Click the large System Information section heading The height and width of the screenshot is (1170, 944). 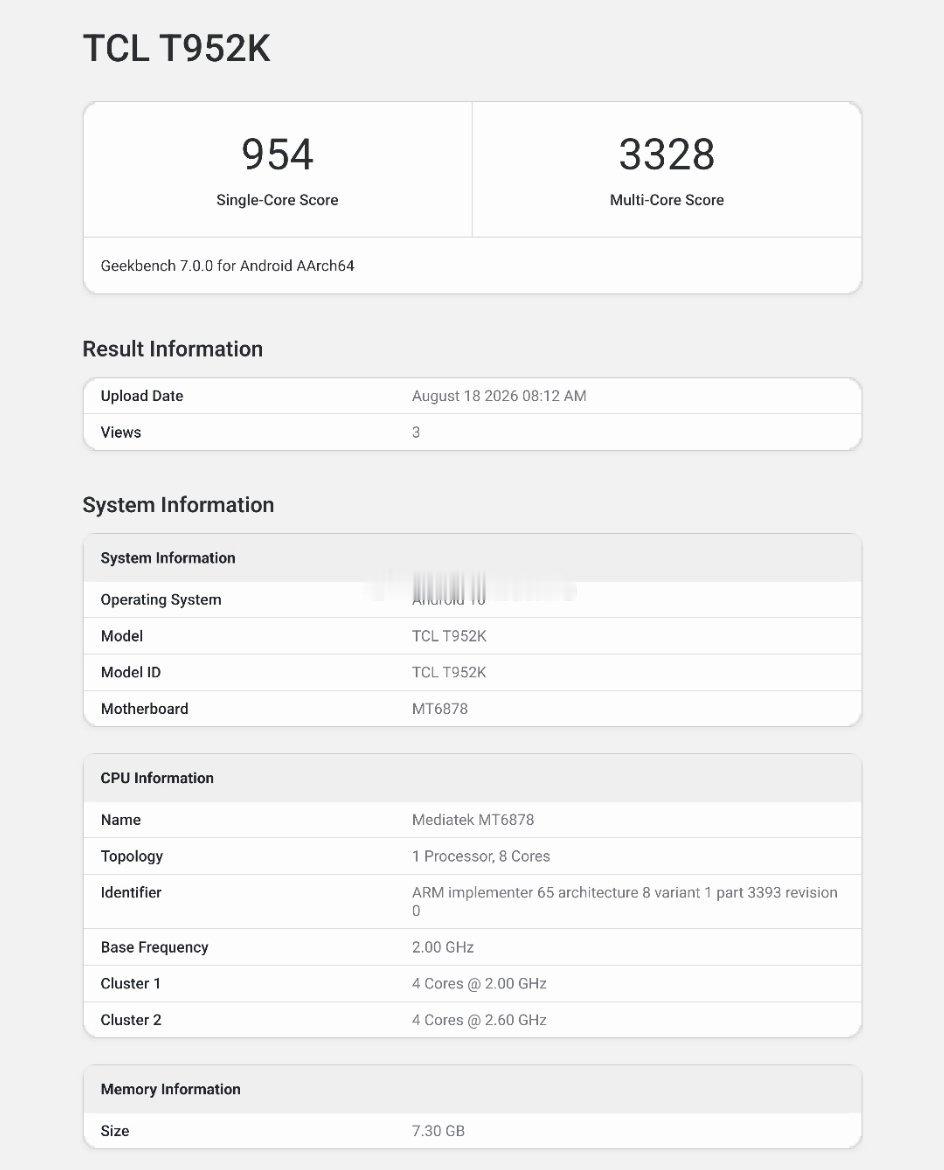tap(178, 505)
